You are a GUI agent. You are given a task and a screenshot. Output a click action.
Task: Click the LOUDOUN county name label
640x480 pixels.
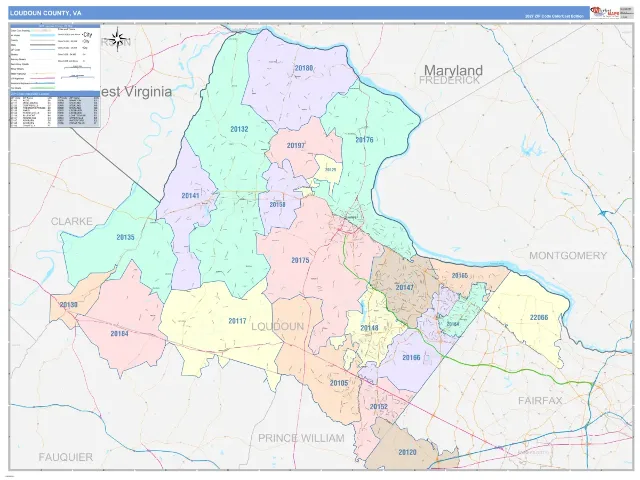[278, 327]
